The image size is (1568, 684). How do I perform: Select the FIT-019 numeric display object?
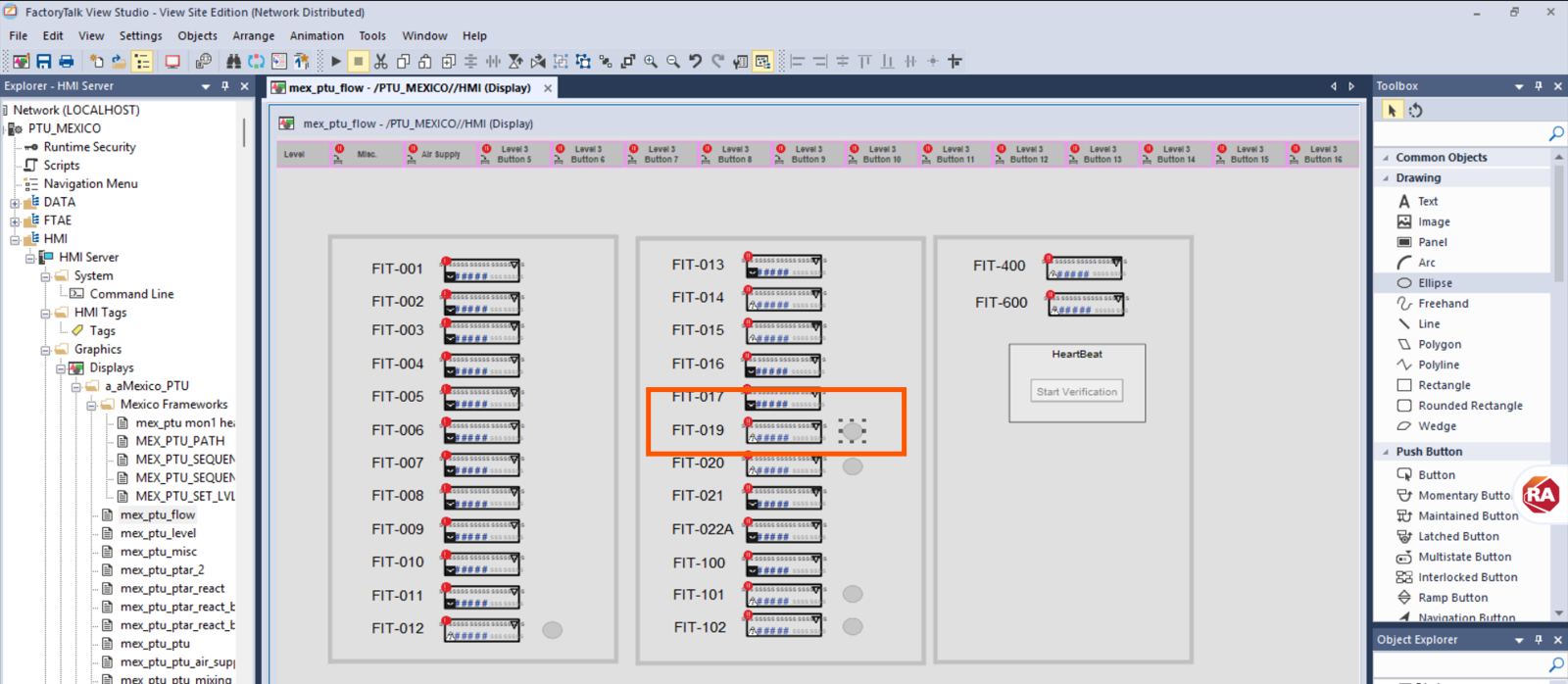pos(784,431)
